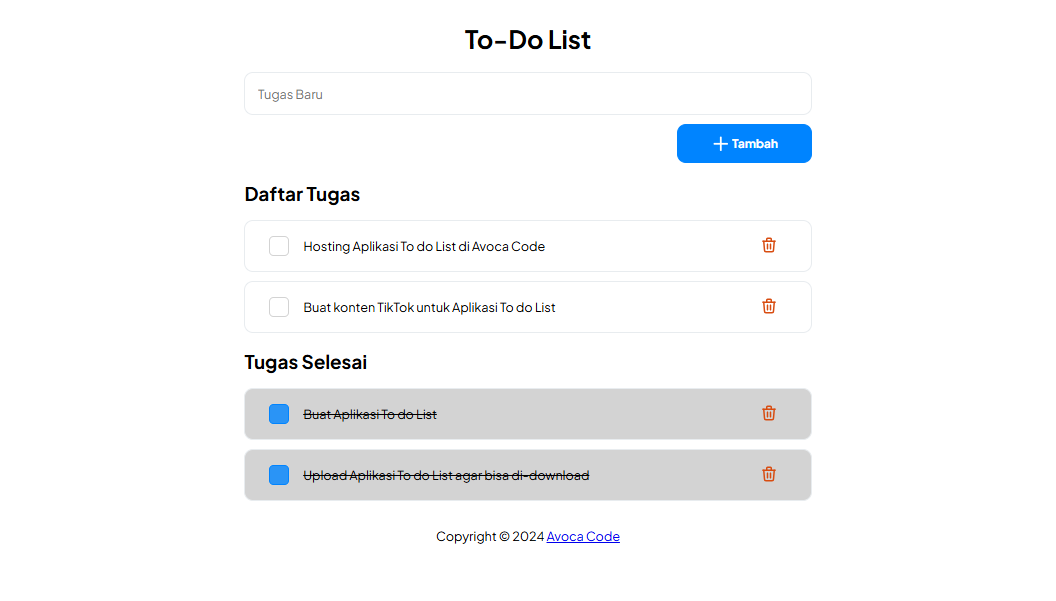1056x601 pixels.
Task: Click the task text Hosting Aplikasi To do List
Action: click(x=424, y=245)
